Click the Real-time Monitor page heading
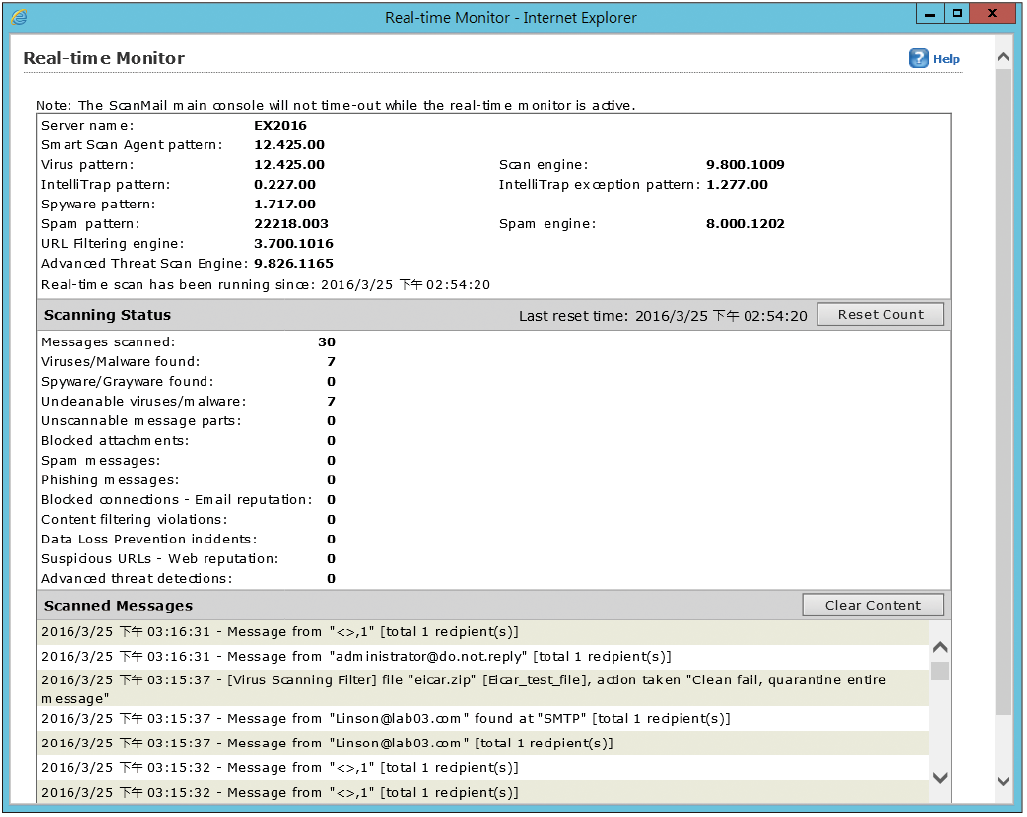Image resolution: width=1027 pixels, height=817 pixels. click(104, 58)
